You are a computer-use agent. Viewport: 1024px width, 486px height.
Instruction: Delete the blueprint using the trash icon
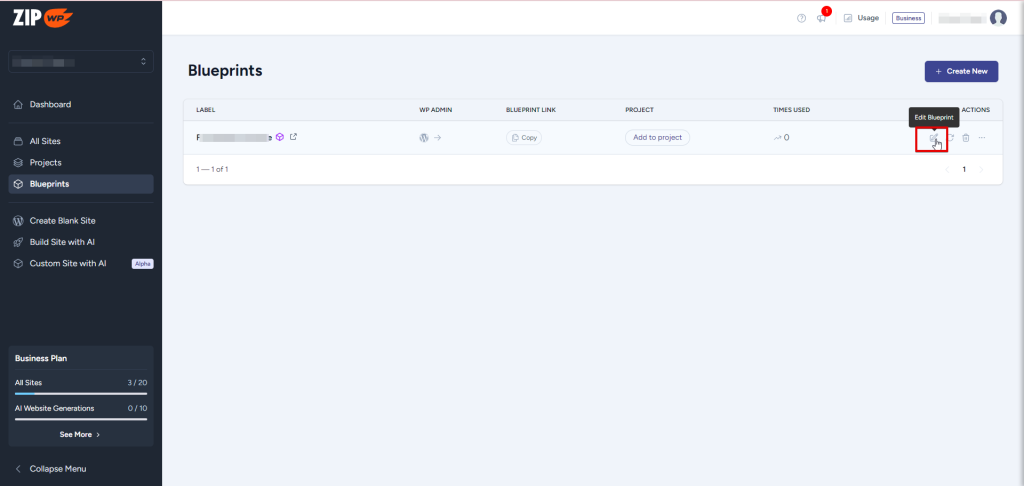pyautogui.click(x=966, y=138)
